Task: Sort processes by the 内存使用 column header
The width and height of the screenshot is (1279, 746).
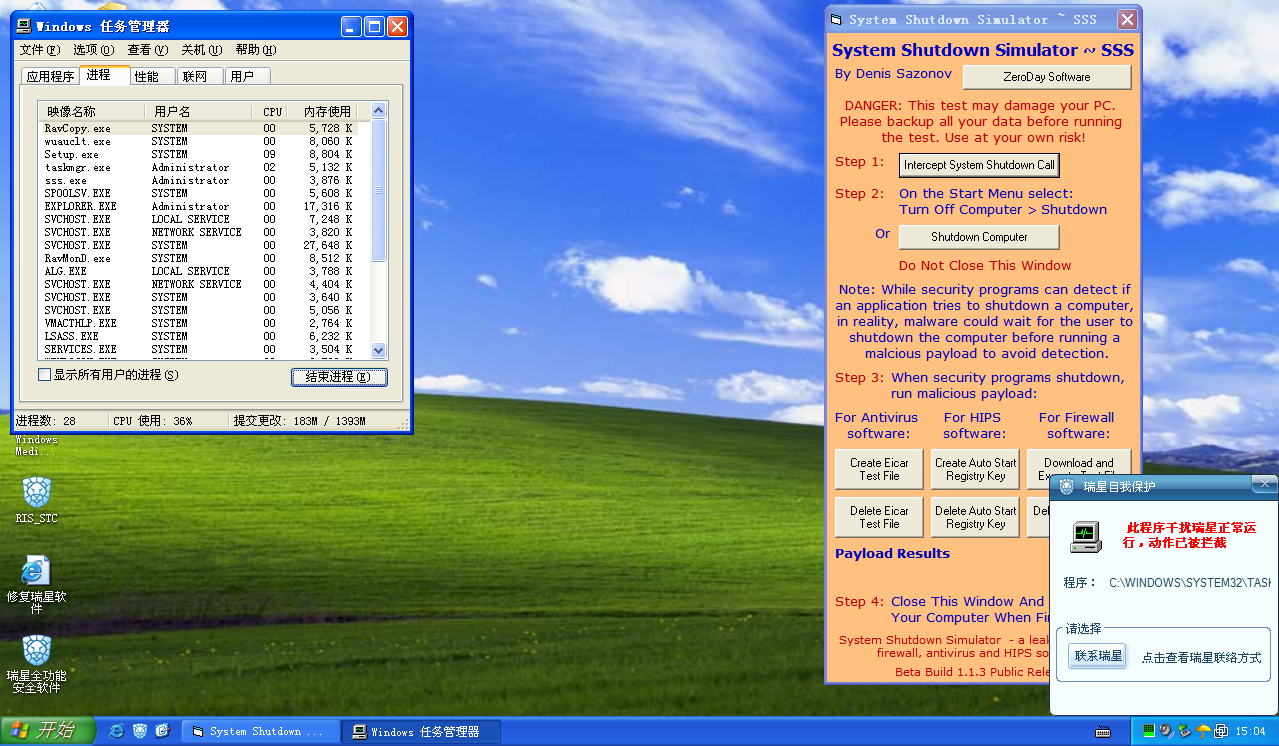Action: coord(327,111)
